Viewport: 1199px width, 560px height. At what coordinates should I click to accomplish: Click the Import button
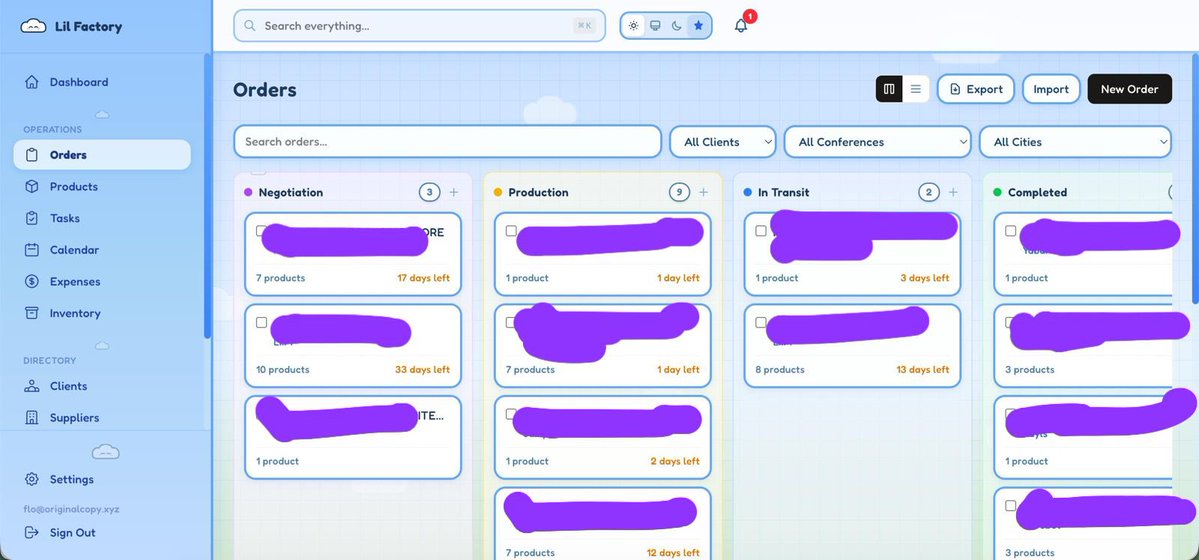click(1051, 89)
